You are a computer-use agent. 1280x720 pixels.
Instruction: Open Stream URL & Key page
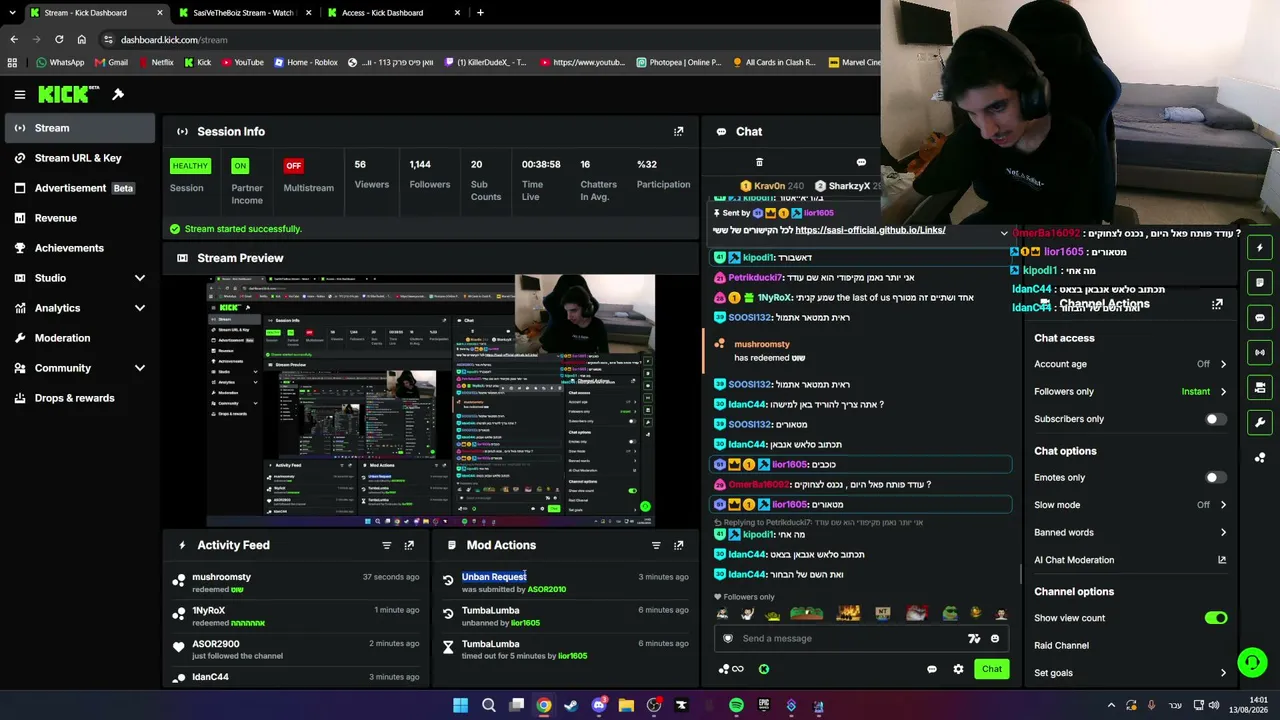pos(78,158)
